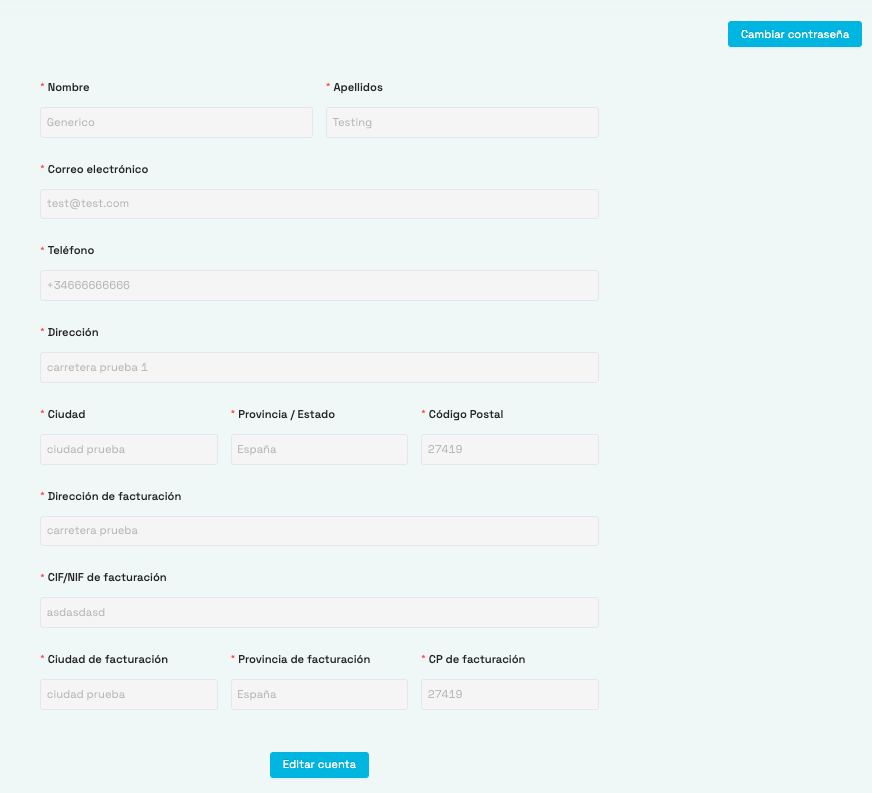The height and width of the screenshot is (793, 872).
Task: Select the Ciudad de facturación input field
Action: click(129, 694)
